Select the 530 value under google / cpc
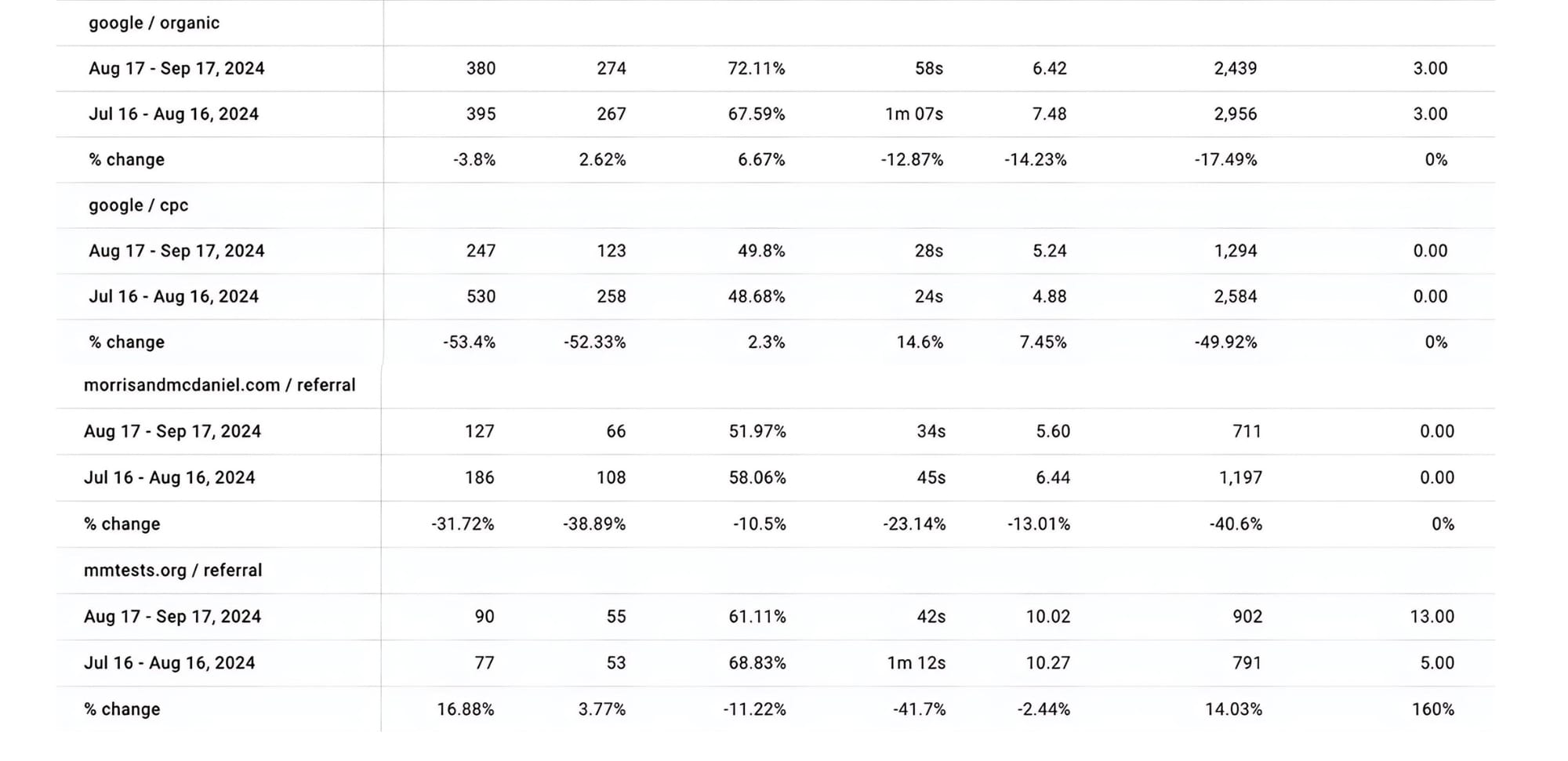The width and height of the screenshot is (1568, 761). pos(481,296)
